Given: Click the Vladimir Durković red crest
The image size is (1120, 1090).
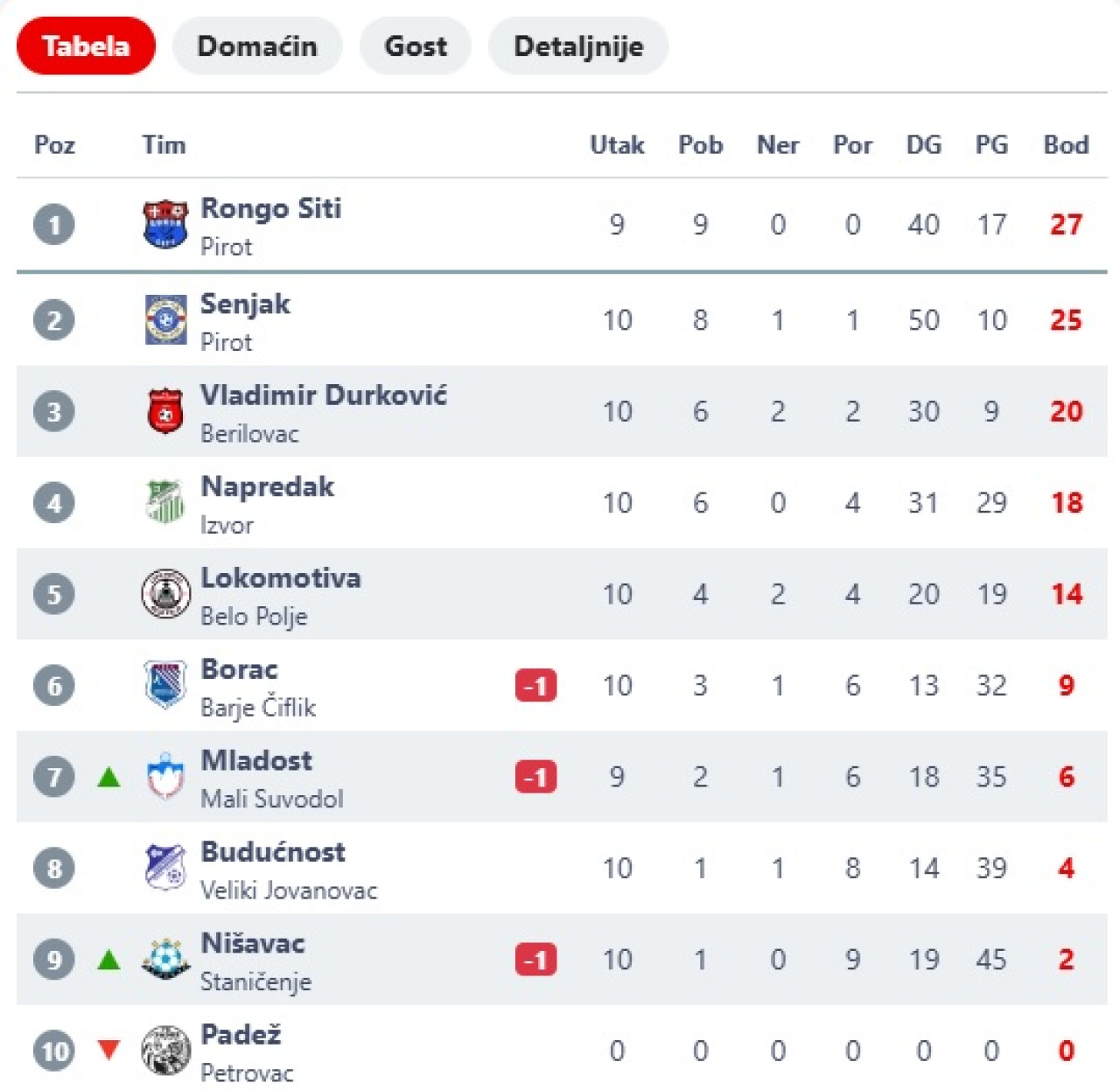Looking at the screenshot, I should click(165, 411).
